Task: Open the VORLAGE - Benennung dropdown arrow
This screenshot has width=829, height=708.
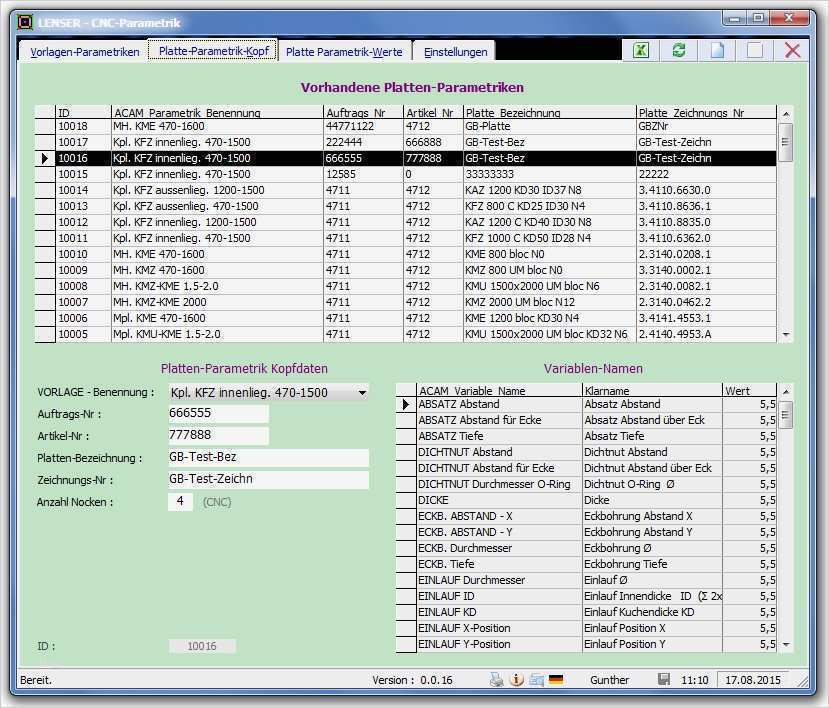Action: 363,393
